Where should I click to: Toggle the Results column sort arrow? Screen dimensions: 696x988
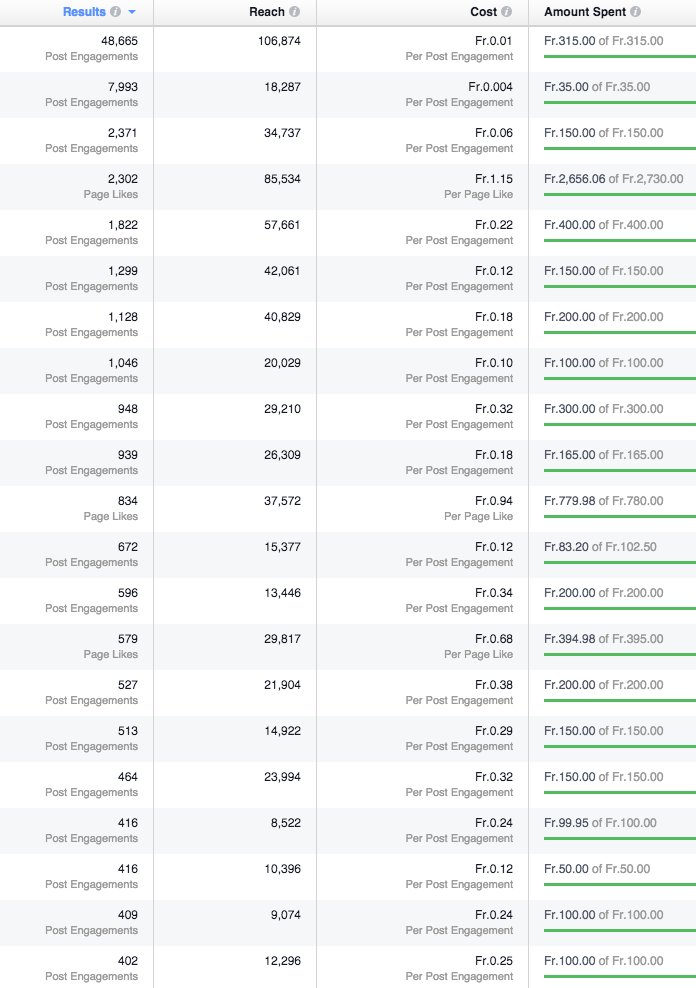(x=132, y=12)
